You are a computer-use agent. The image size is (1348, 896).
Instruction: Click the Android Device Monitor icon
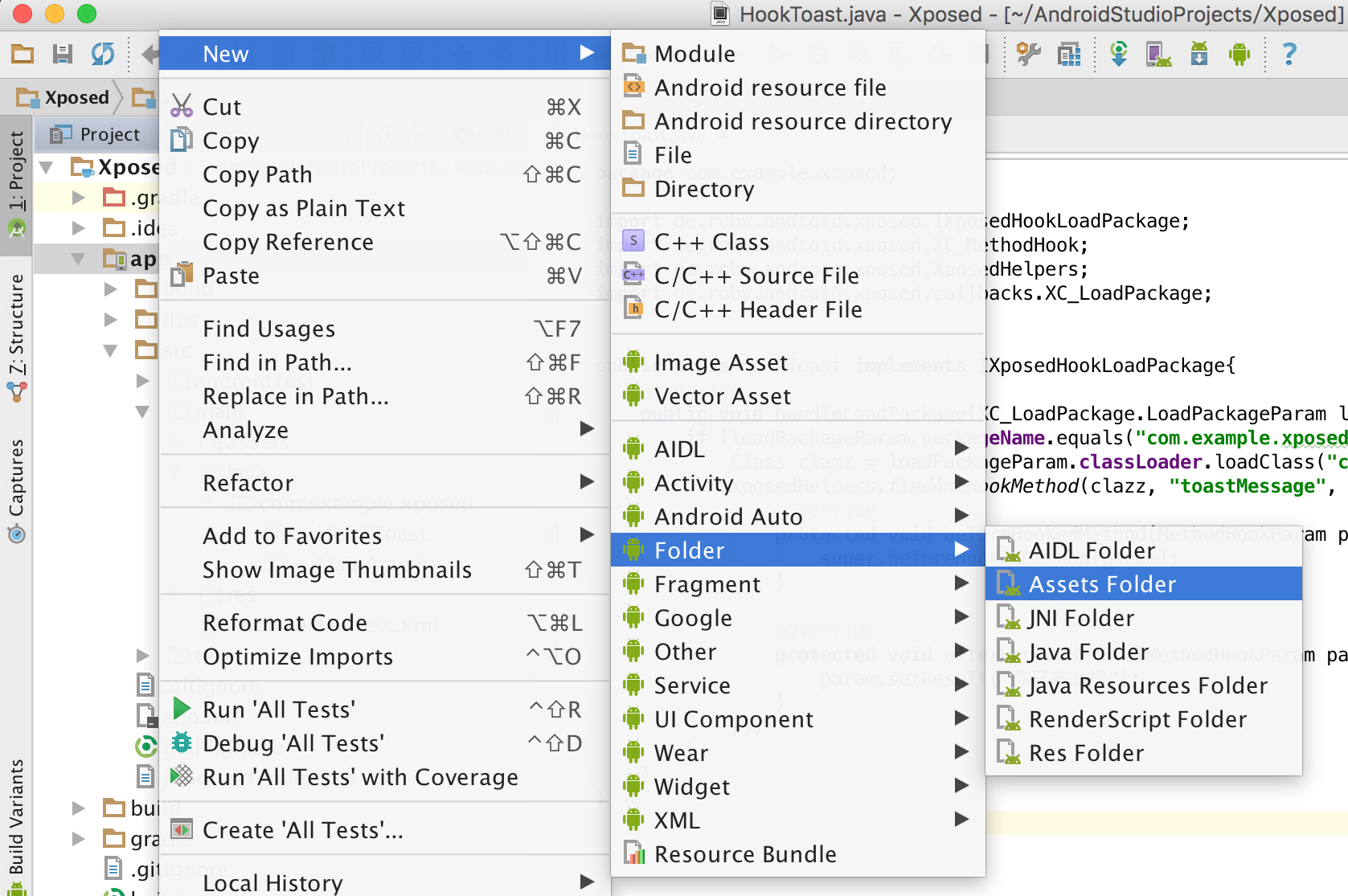(1239, 55)
